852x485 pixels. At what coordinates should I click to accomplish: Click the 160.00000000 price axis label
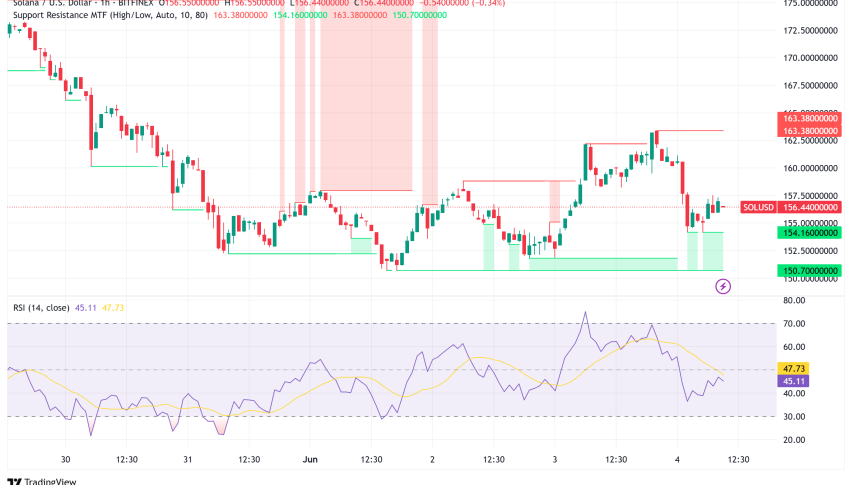coord(810,168)
